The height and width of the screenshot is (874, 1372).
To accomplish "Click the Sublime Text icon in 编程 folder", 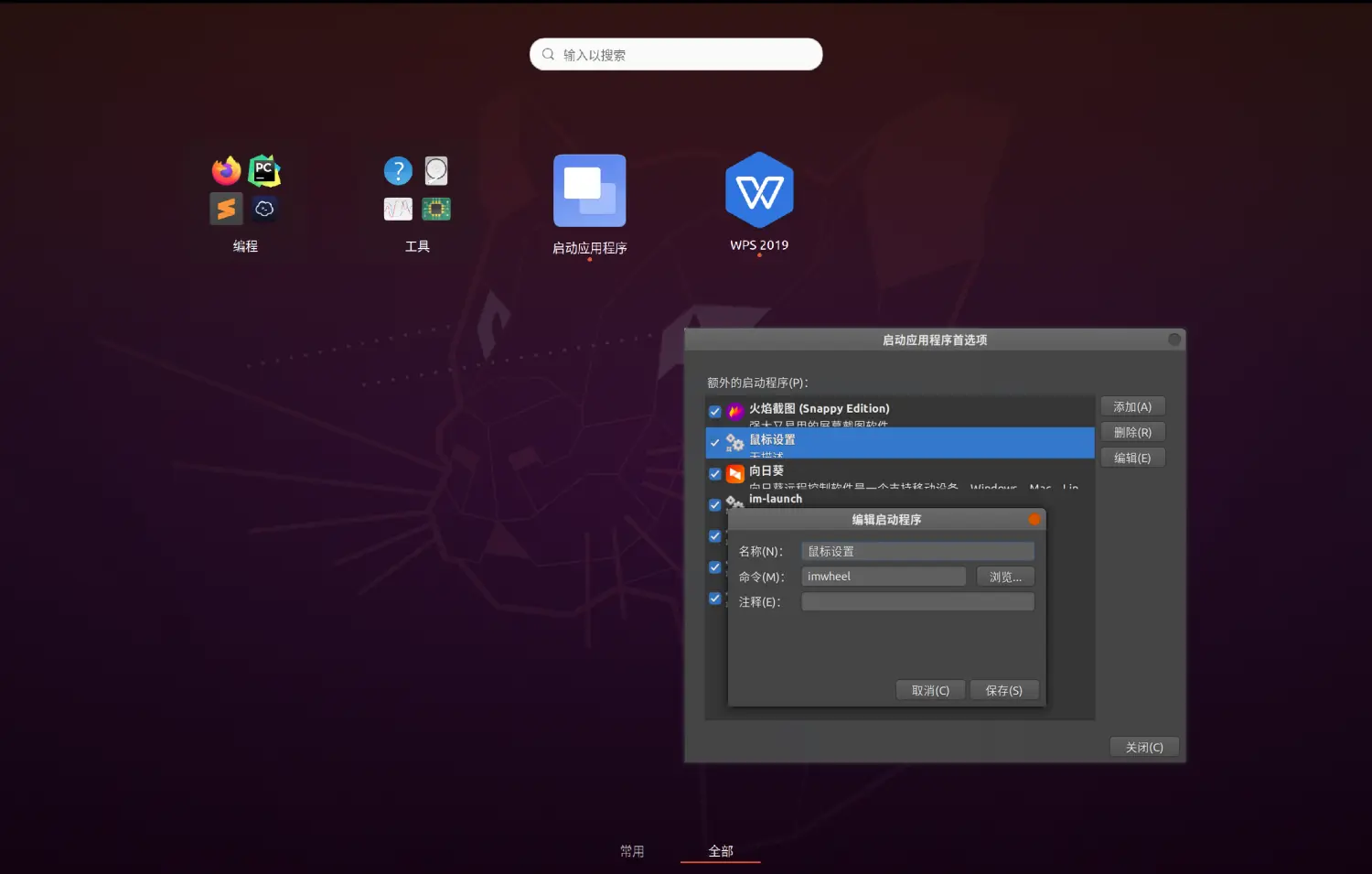I will [x=227, y=209].
